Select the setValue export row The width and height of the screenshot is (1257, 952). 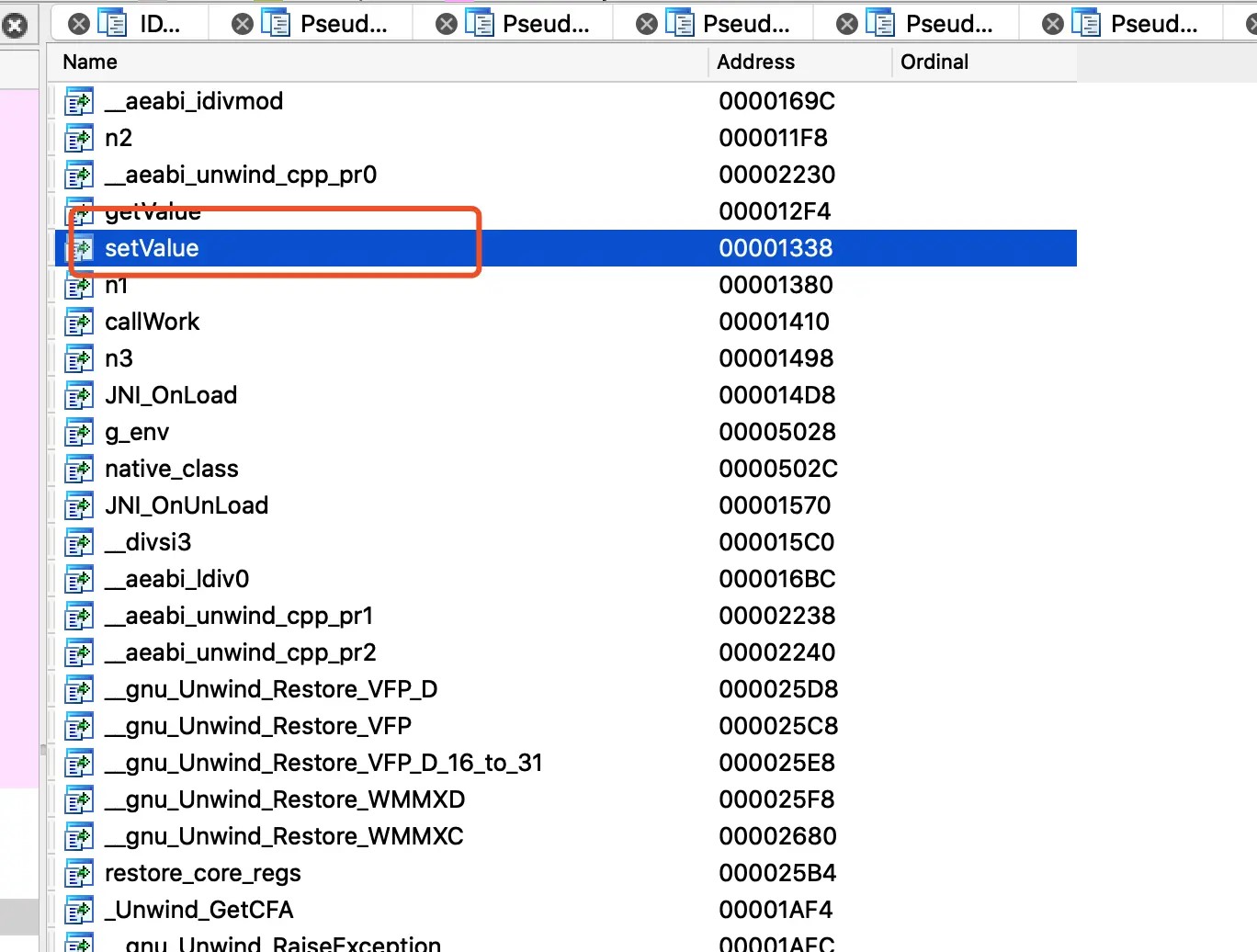152,248
